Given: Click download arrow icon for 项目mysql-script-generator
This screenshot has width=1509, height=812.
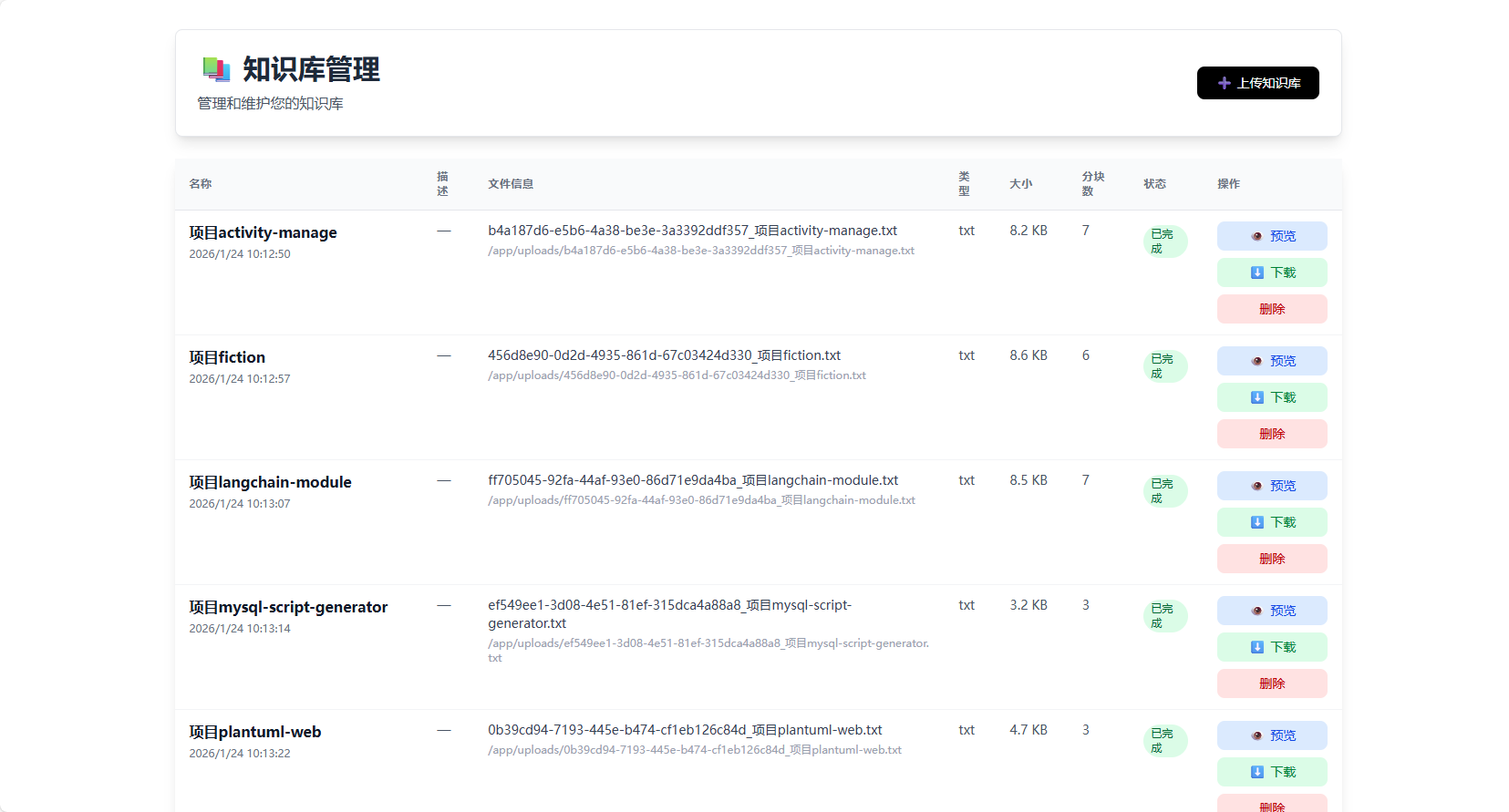Looking at the screenshot, I should point(1257,647).
